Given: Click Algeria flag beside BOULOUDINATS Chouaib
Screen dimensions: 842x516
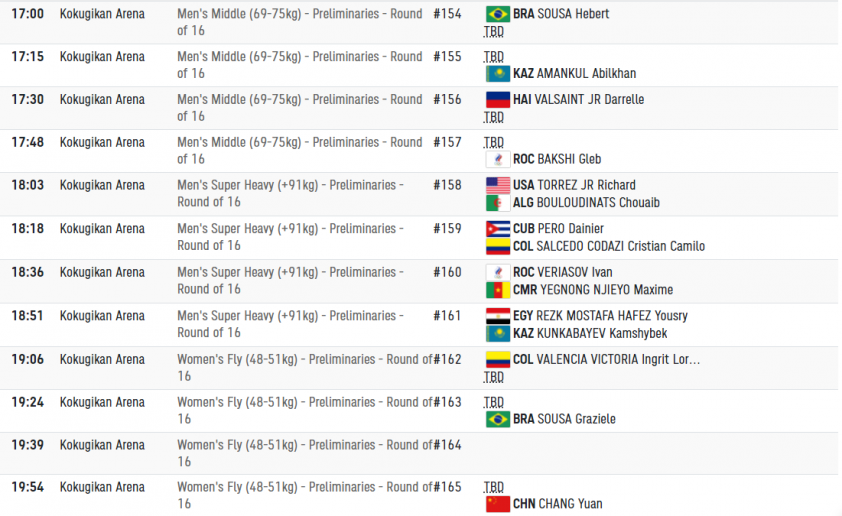Looking at the screenshot, I should [x=498, y=203].
